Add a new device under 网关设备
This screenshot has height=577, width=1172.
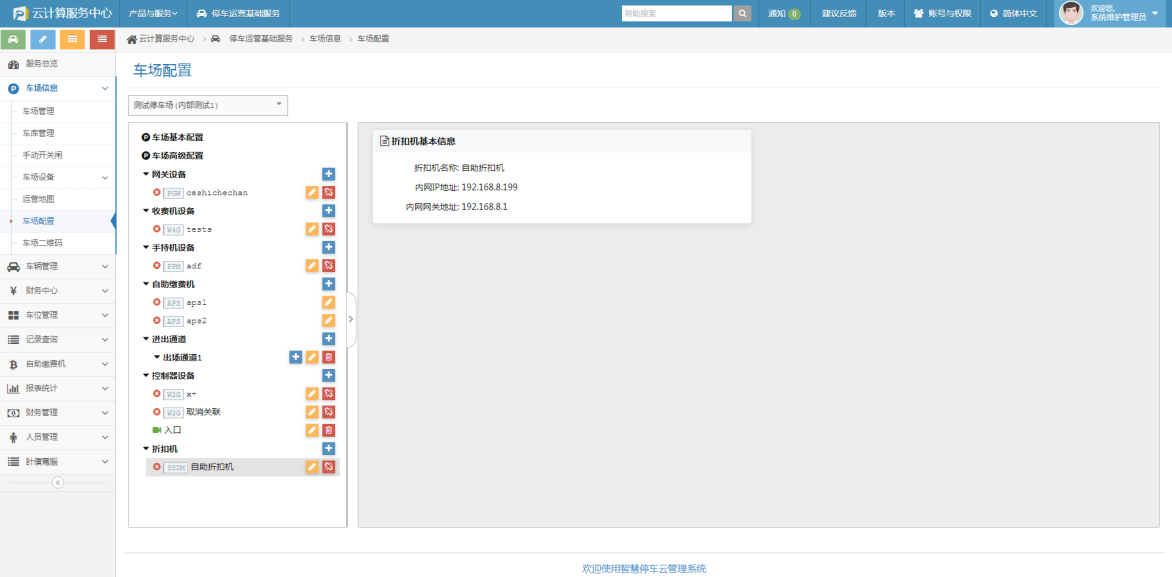coord(328,174)
